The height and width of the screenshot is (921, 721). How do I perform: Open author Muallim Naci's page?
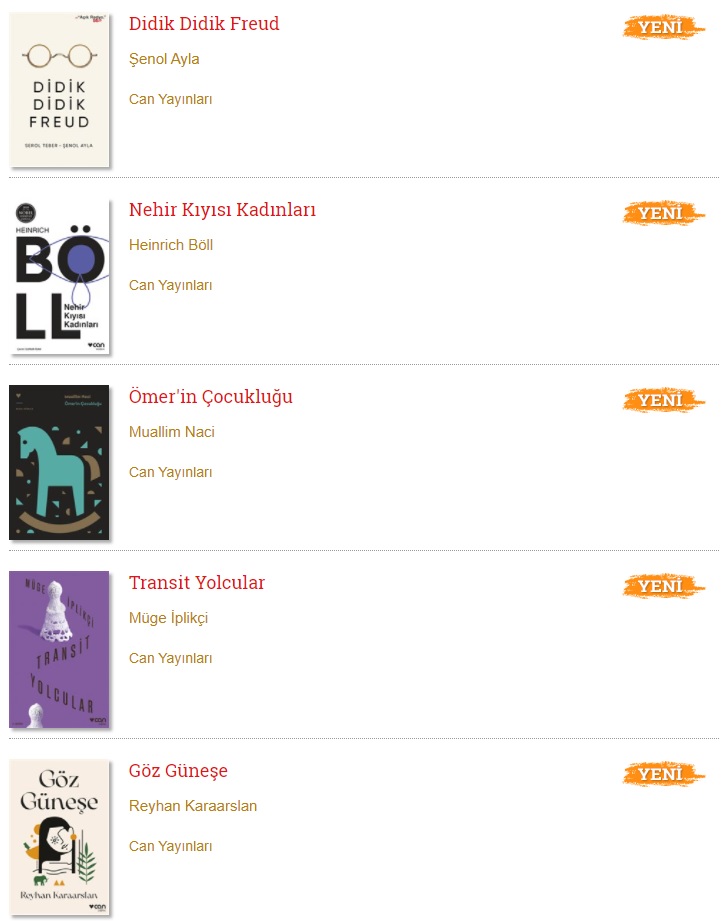coord(172,432)
